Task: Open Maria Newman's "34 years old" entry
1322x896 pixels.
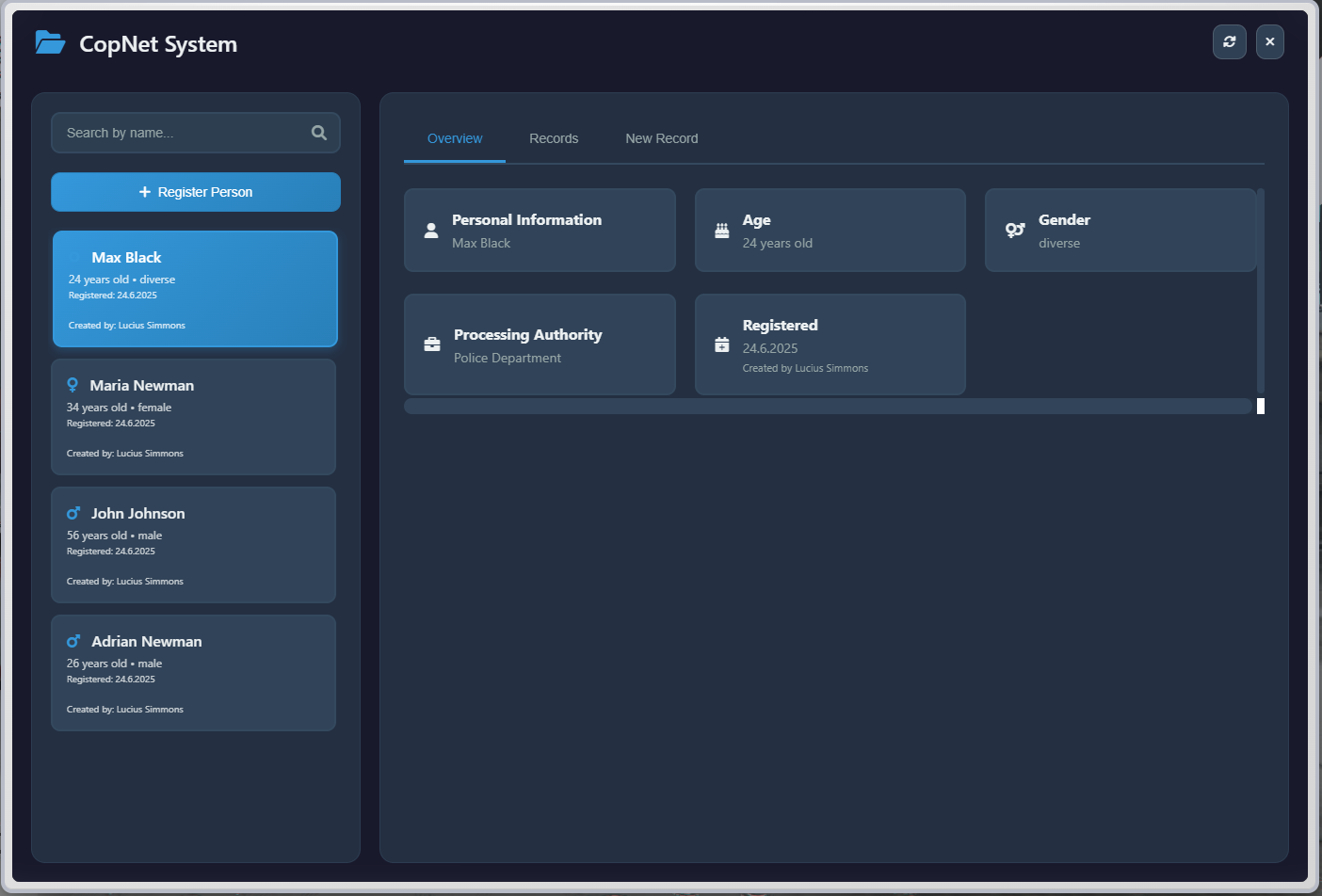Action: (193, 417)
